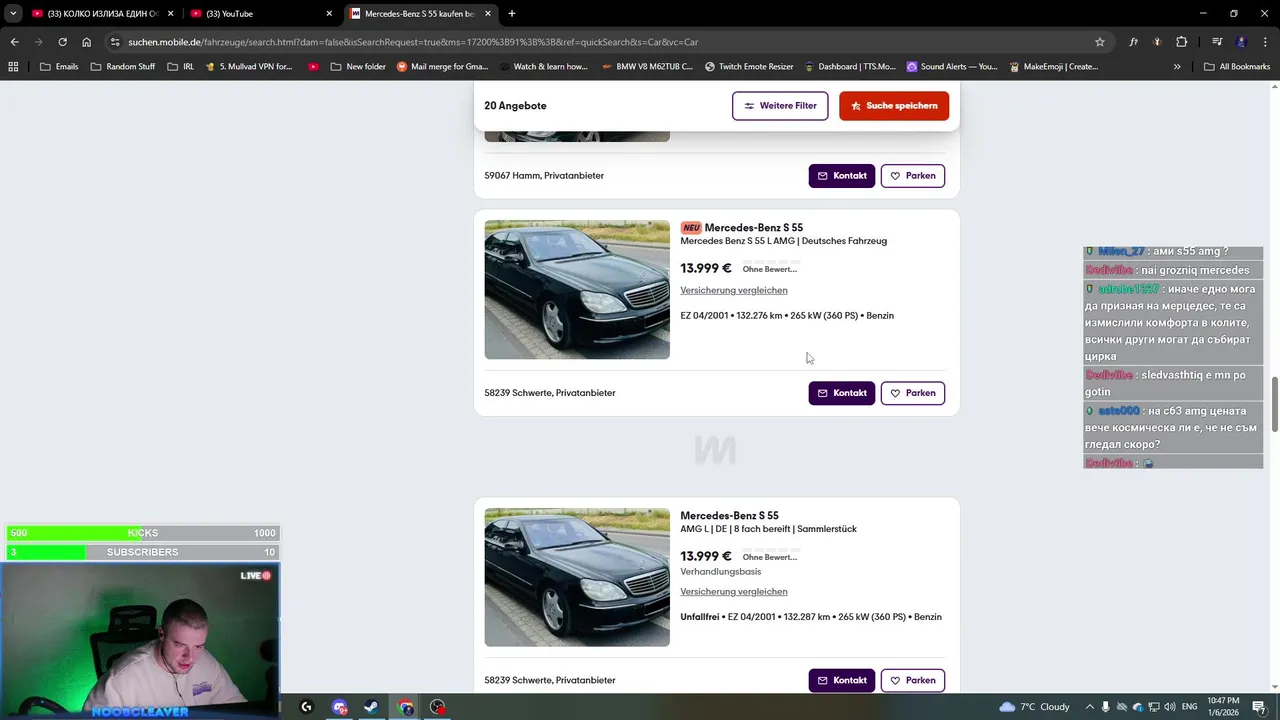Click the 58239 Schwerte, Privatanbieter text under Deutsches Fahrzeug
The width and height of the screenshot is (1280, 720).
(550, 393)
